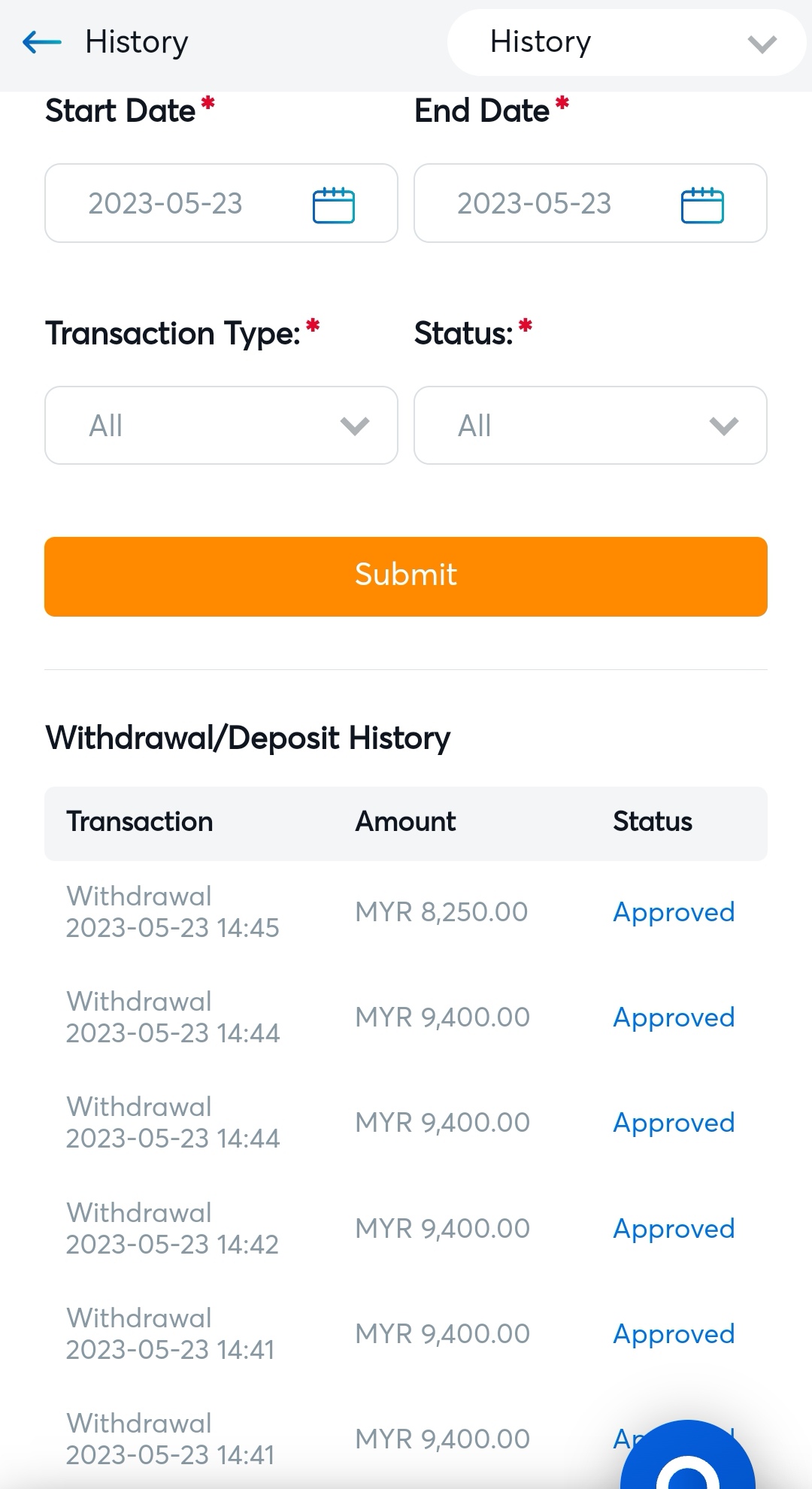Tap the History page title
This screenshot has height=1489, width=812.
[x=137, y=42]
